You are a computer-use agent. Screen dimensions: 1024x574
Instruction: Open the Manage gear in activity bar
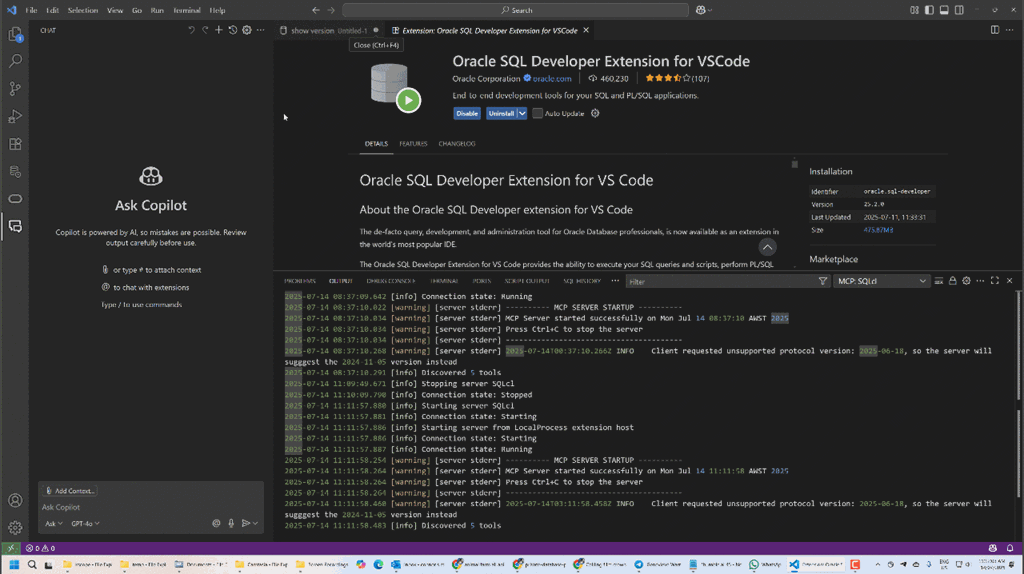[15, 527]
